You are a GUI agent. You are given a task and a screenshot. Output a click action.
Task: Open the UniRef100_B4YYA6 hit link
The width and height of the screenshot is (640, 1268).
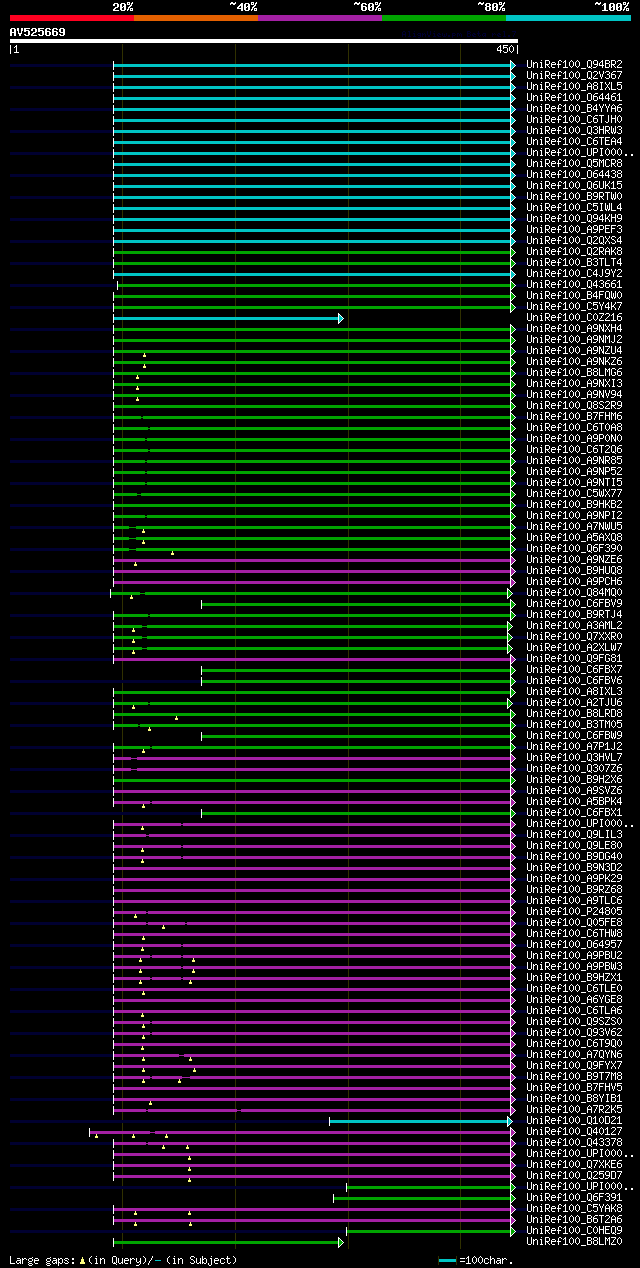coord(574,108)
